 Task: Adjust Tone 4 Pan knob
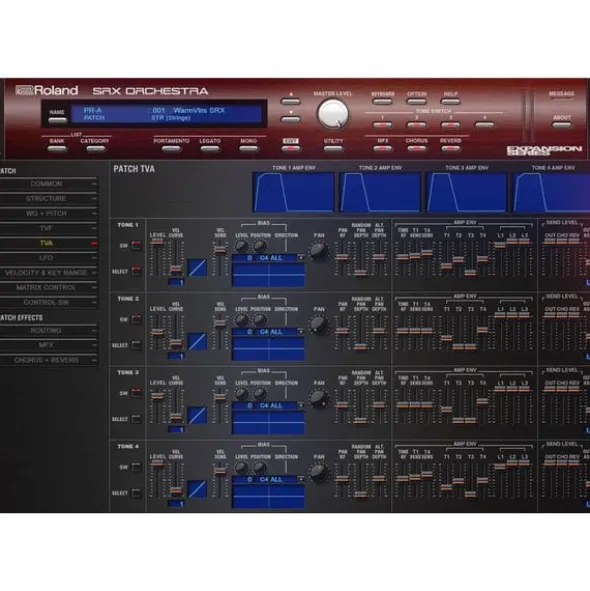point(319,472)
